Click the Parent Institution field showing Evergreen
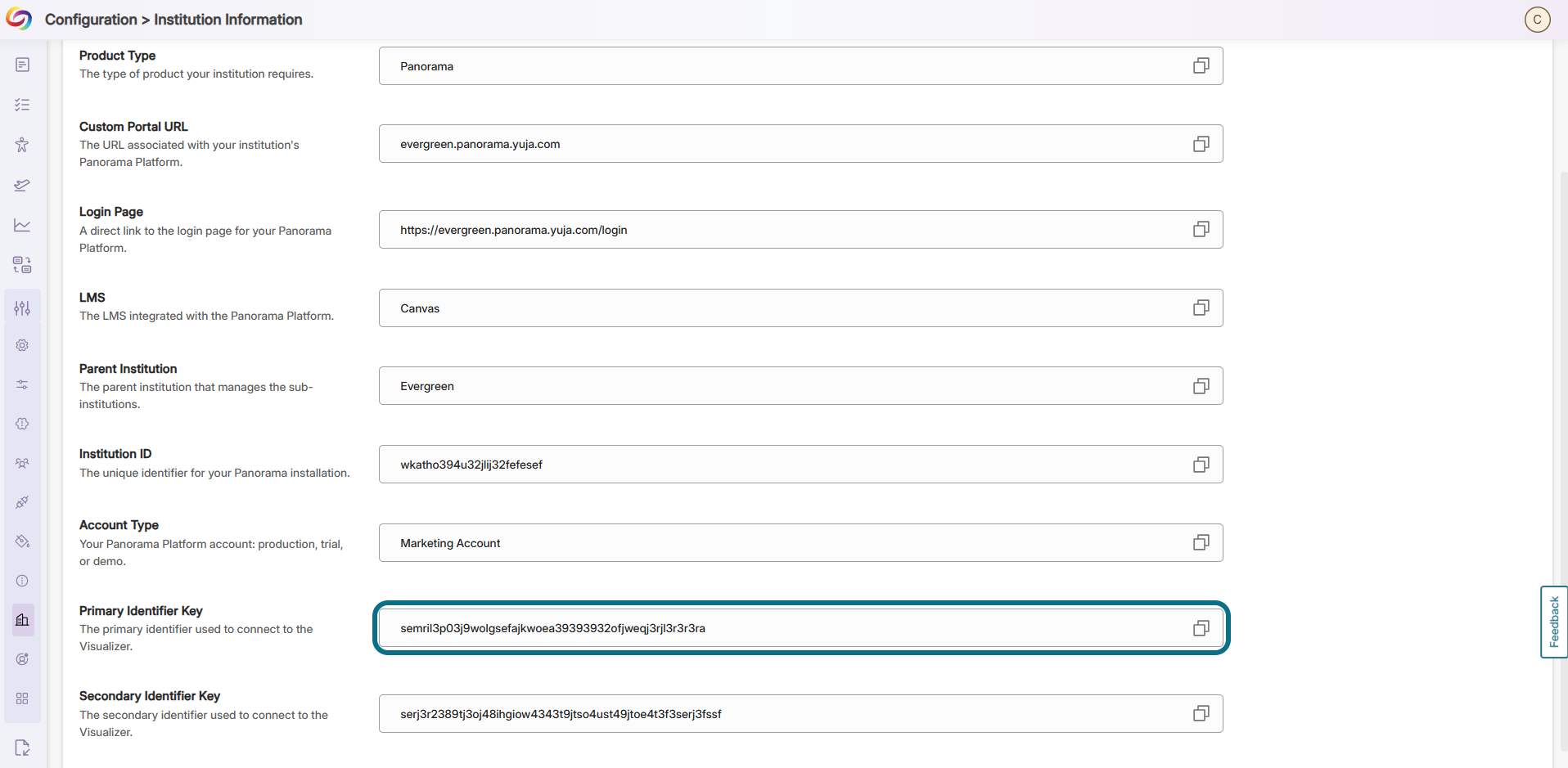The width and height of the screenshot is (1568, 768). [x=800, y=386]
